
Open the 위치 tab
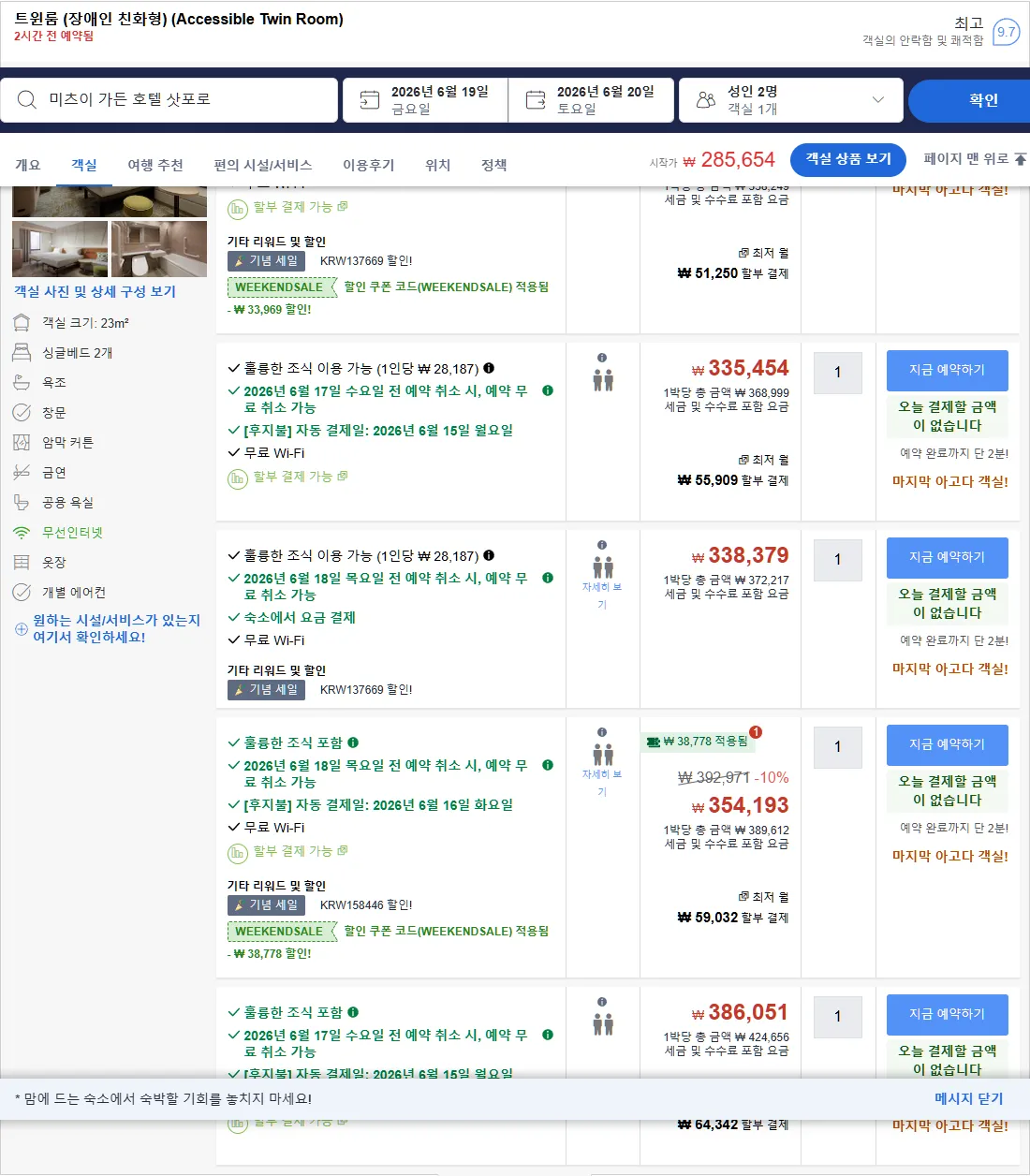pyautogui.click(x=438, y=165)
